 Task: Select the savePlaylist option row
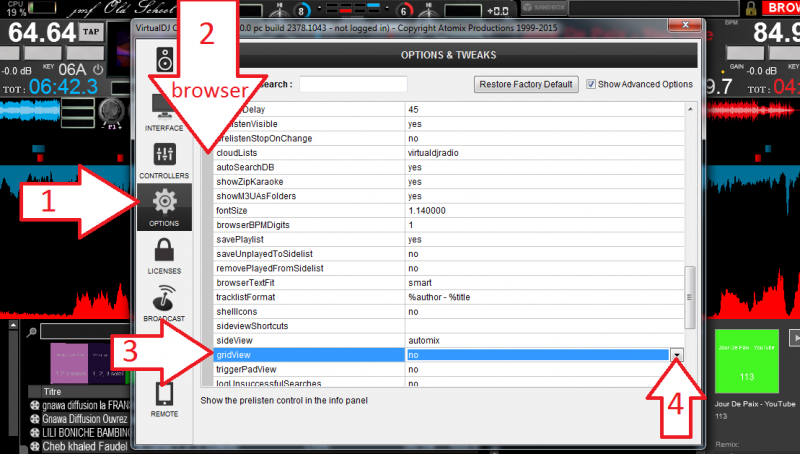pos(448,239)
